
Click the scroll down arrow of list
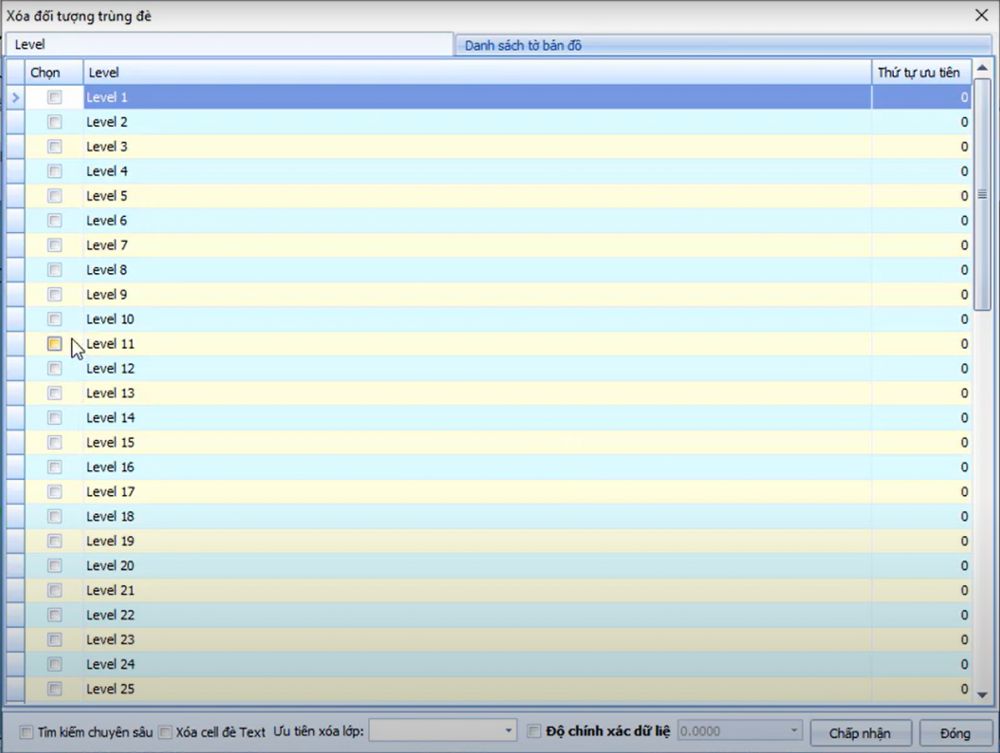pos(982,694)
